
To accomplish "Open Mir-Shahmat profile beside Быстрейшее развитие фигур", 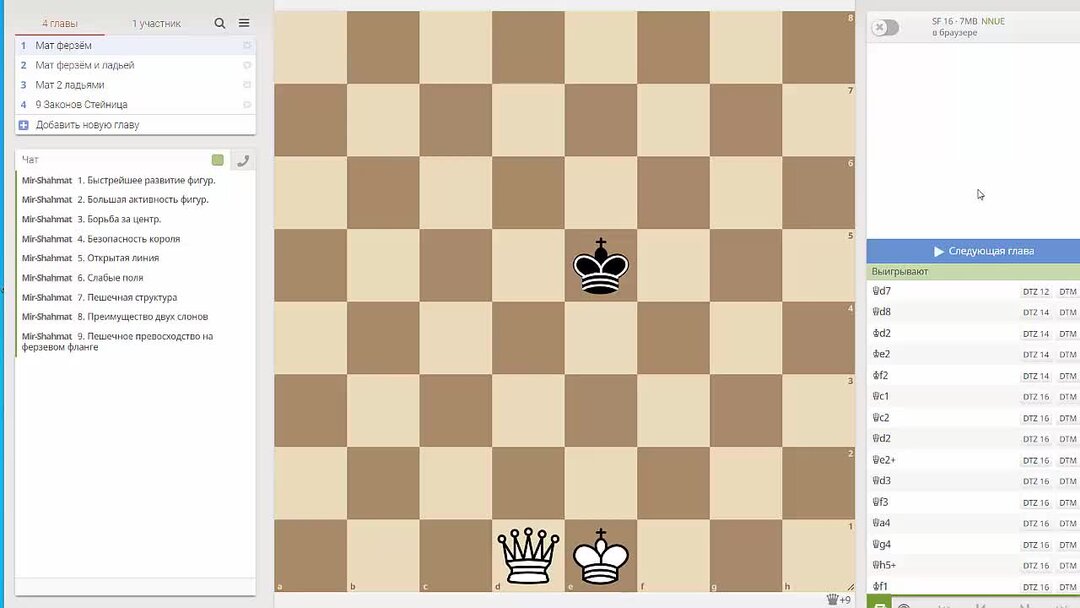I will [47, 180].
